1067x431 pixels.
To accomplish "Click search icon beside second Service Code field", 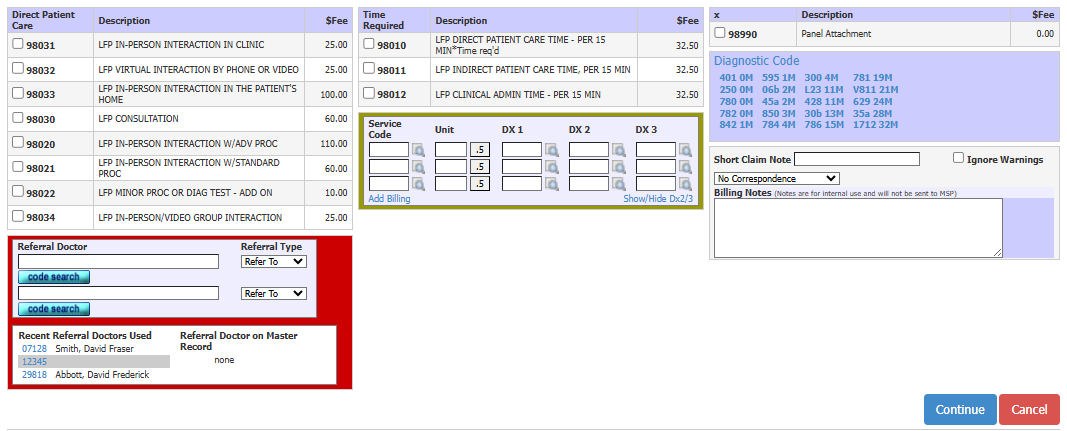I will tap(419, 167).
